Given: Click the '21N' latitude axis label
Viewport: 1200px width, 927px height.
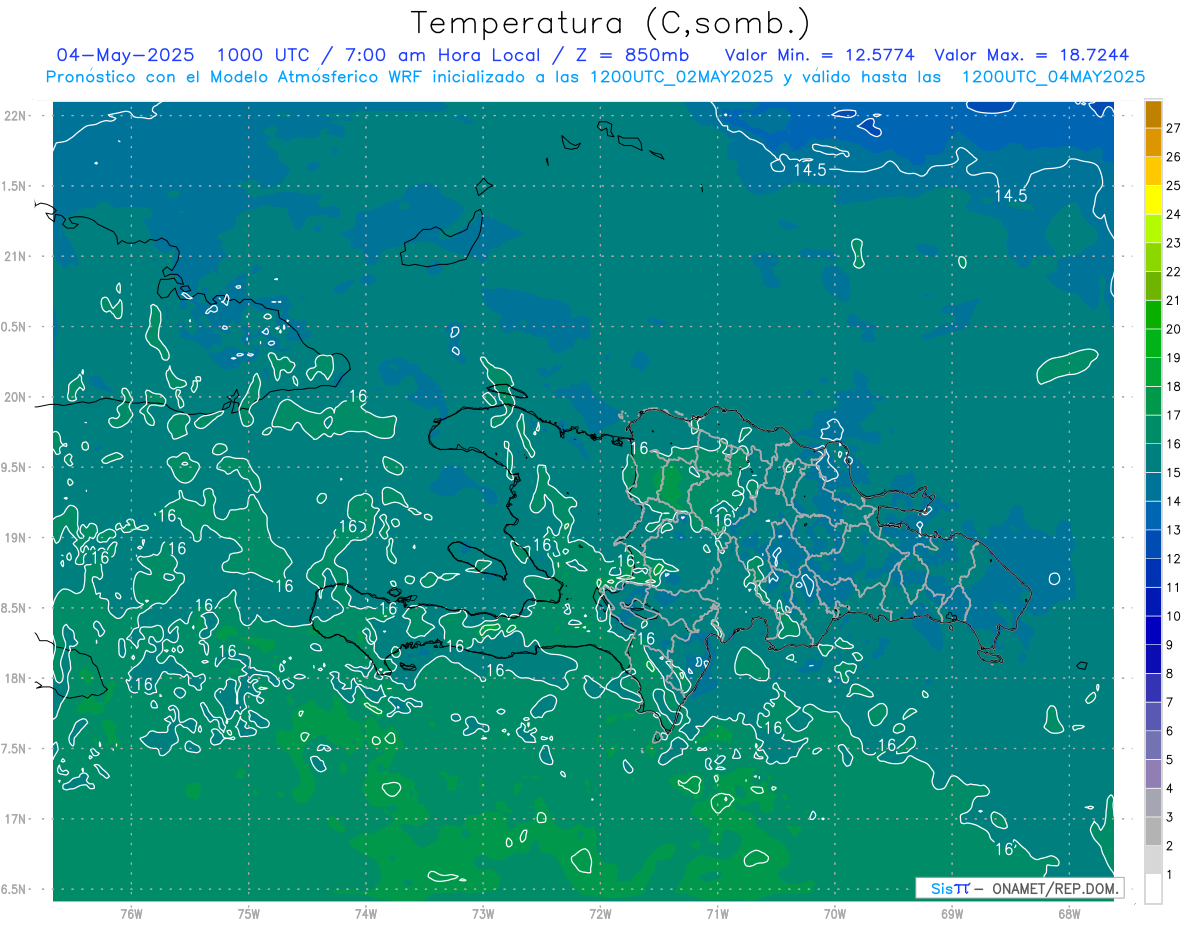Looking at the screenshot, I should (16, 256).
